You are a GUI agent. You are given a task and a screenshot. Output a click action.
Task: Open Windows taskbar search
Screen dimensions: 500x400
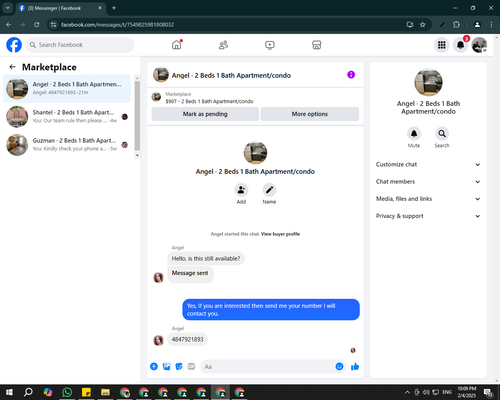28,392
